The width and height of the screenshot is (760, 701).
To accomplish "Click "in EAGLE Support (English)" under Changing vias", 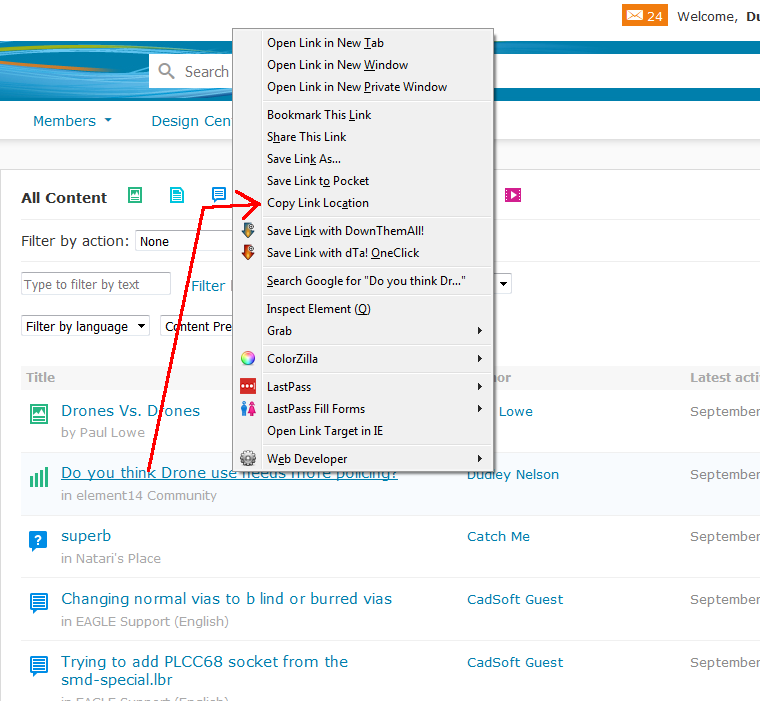I will coord(144,621).
